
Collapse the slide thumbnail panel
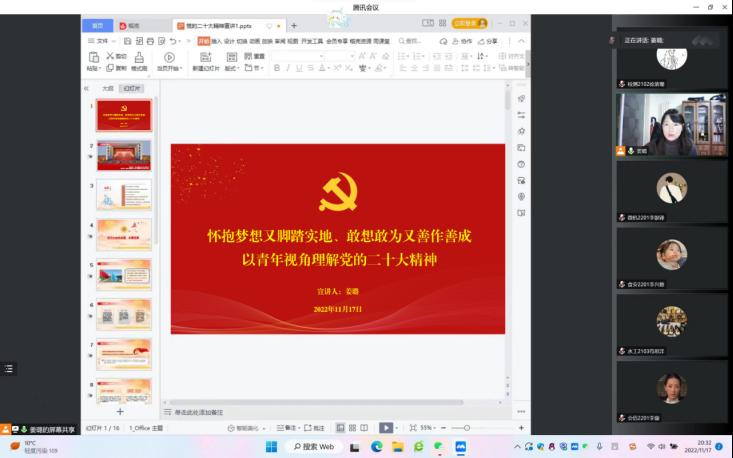[86, 88]
